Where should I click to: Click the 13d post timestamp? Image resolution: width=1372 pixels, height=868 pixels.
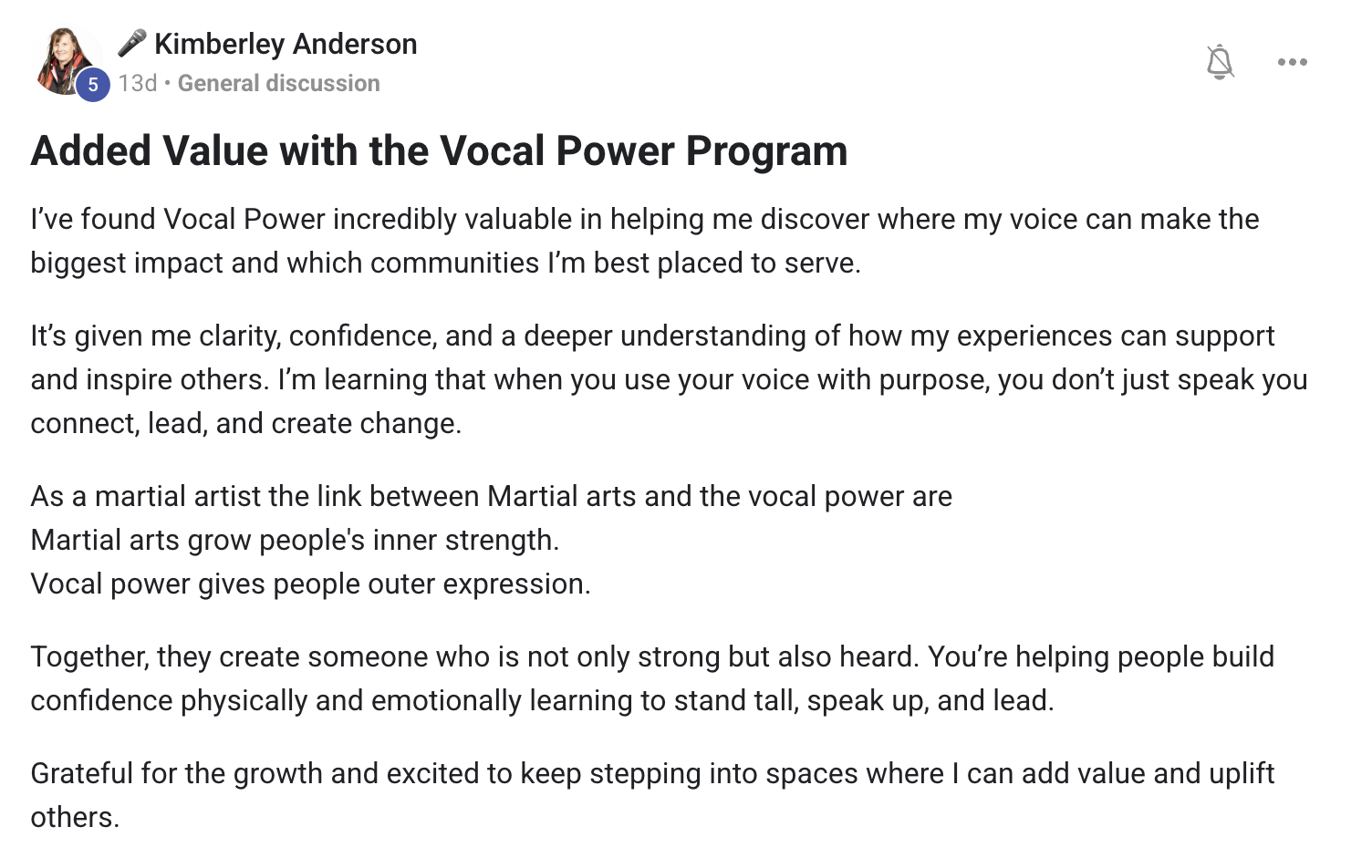pyautogui.click(x=137, y=83)
